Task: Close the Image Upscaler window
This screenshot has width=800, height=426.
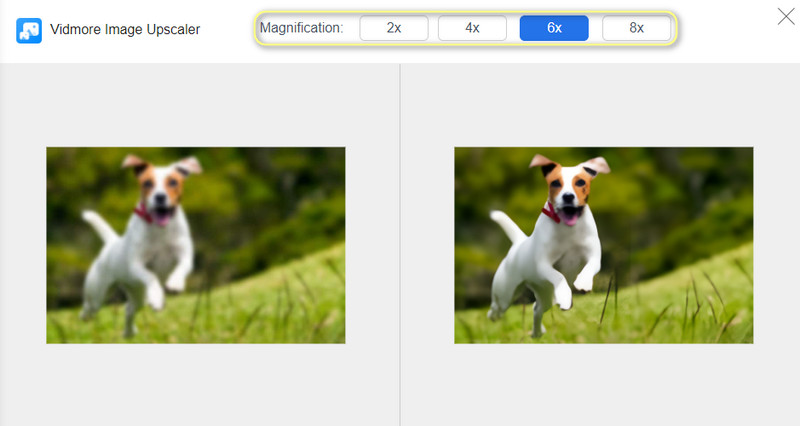Action: coord(786,15)
